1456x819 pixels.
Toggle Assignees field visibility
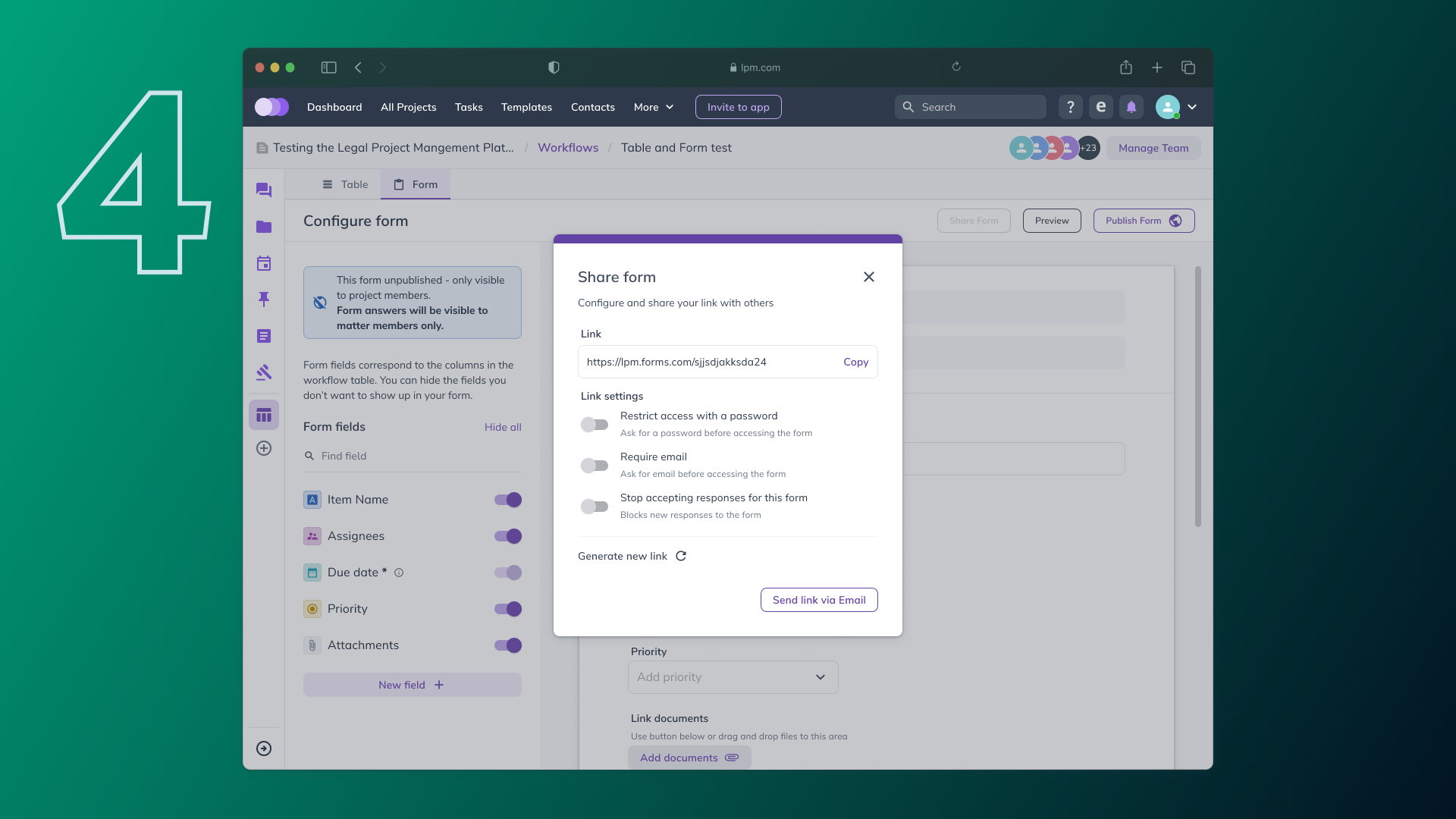[508, 536]
